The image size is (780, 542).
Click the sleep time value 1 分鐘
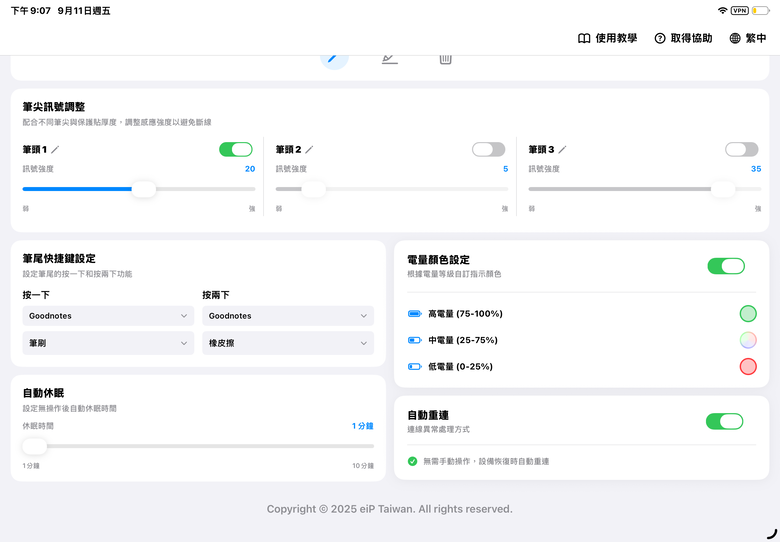(x=363, y=426)
